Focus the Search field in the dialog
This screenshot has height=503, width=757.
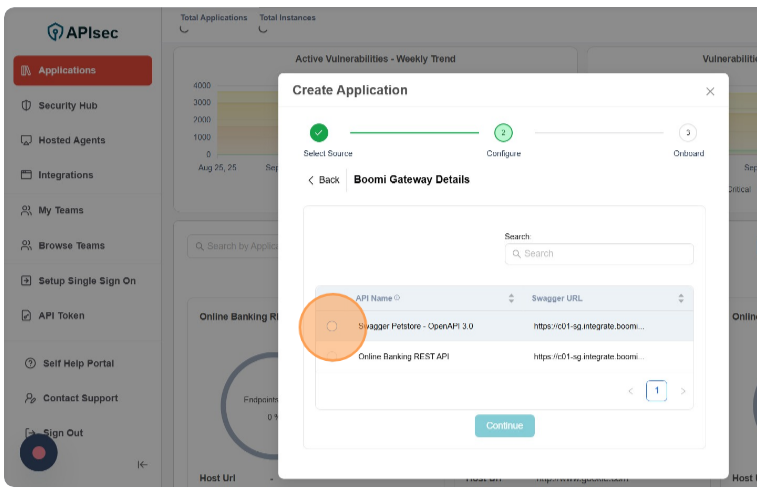click(599, 254)
